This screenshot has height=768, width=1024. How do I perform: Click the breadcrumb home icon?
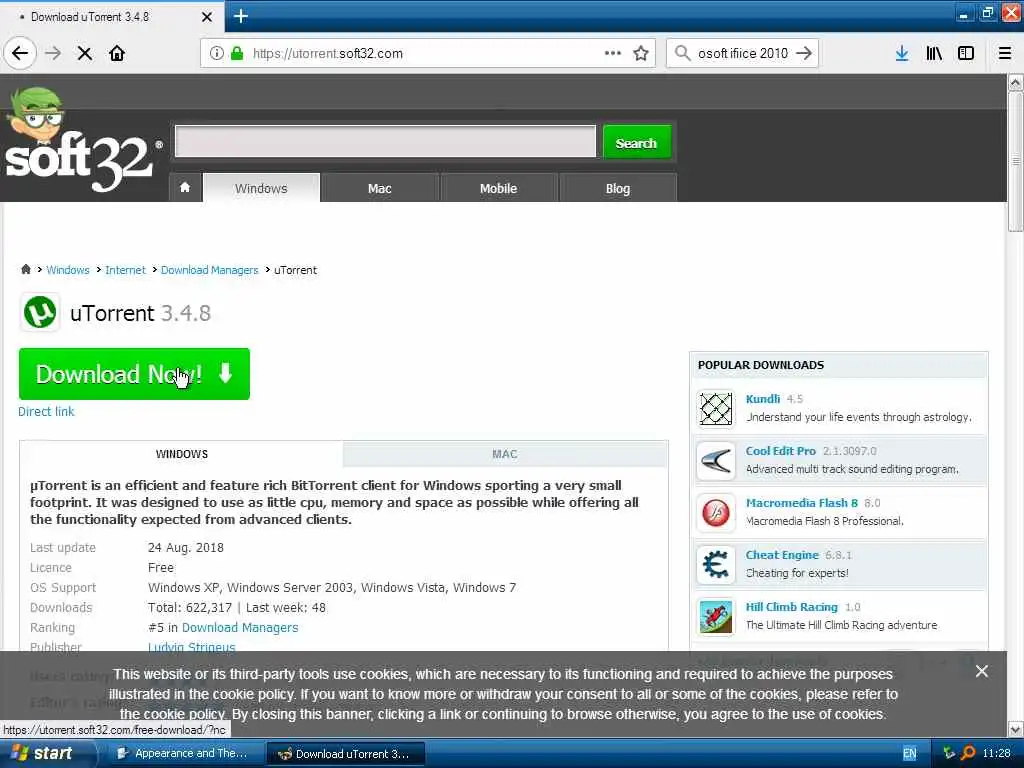pyautogui.click(x=25, y=269)
